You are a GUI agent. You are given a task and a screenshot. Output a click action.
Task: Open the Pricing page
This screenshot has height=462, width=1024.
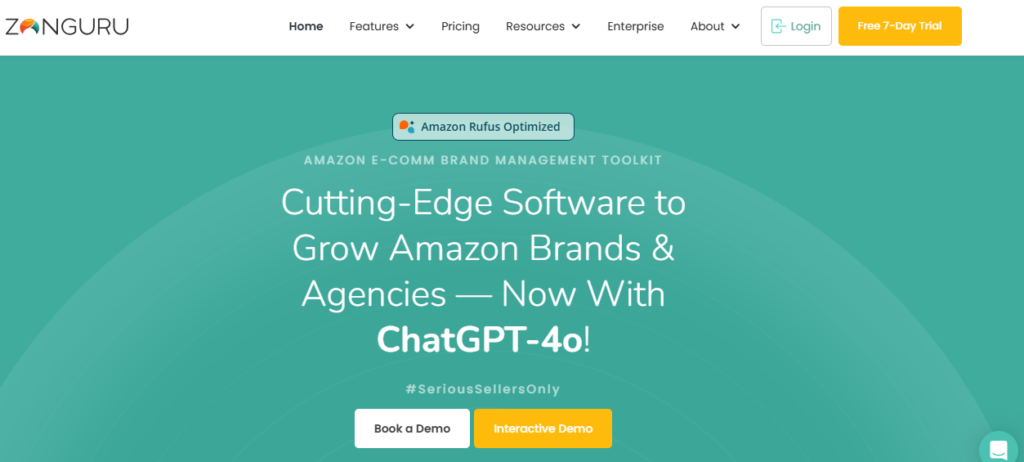460,26
